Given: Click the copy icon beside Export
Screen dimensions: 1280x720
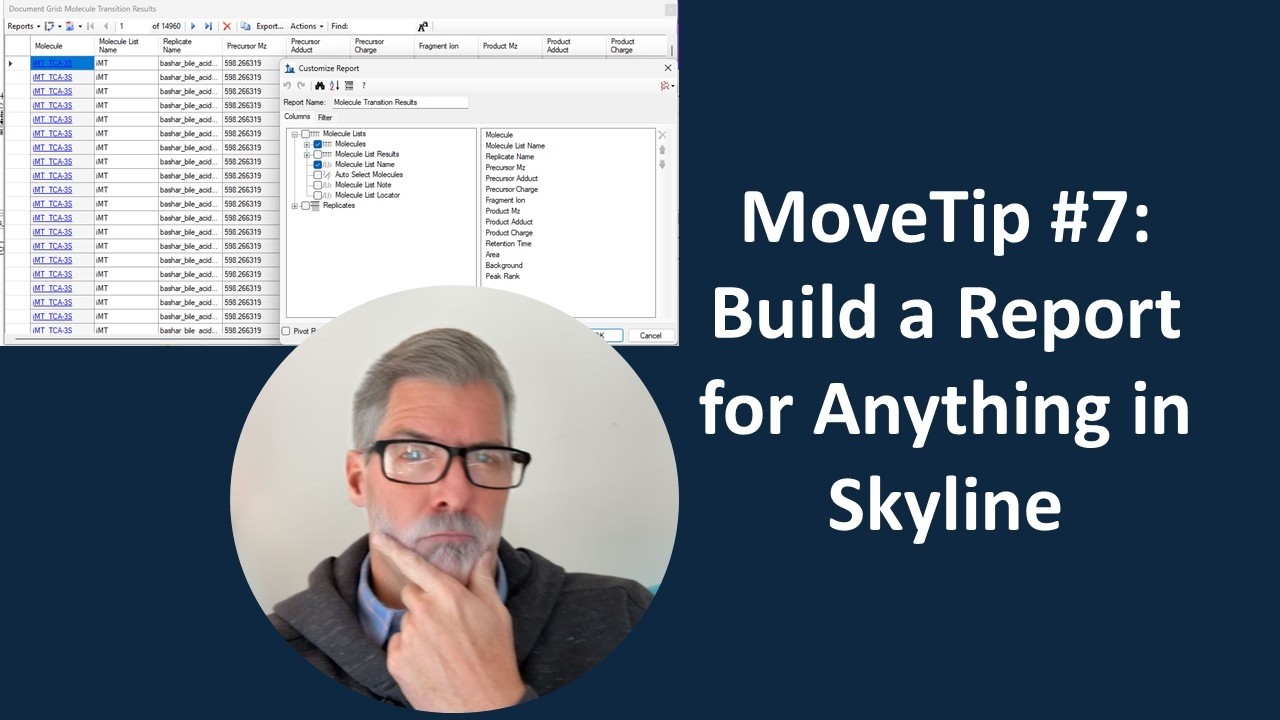Looking at the screenshot, I should coord(245,26).
